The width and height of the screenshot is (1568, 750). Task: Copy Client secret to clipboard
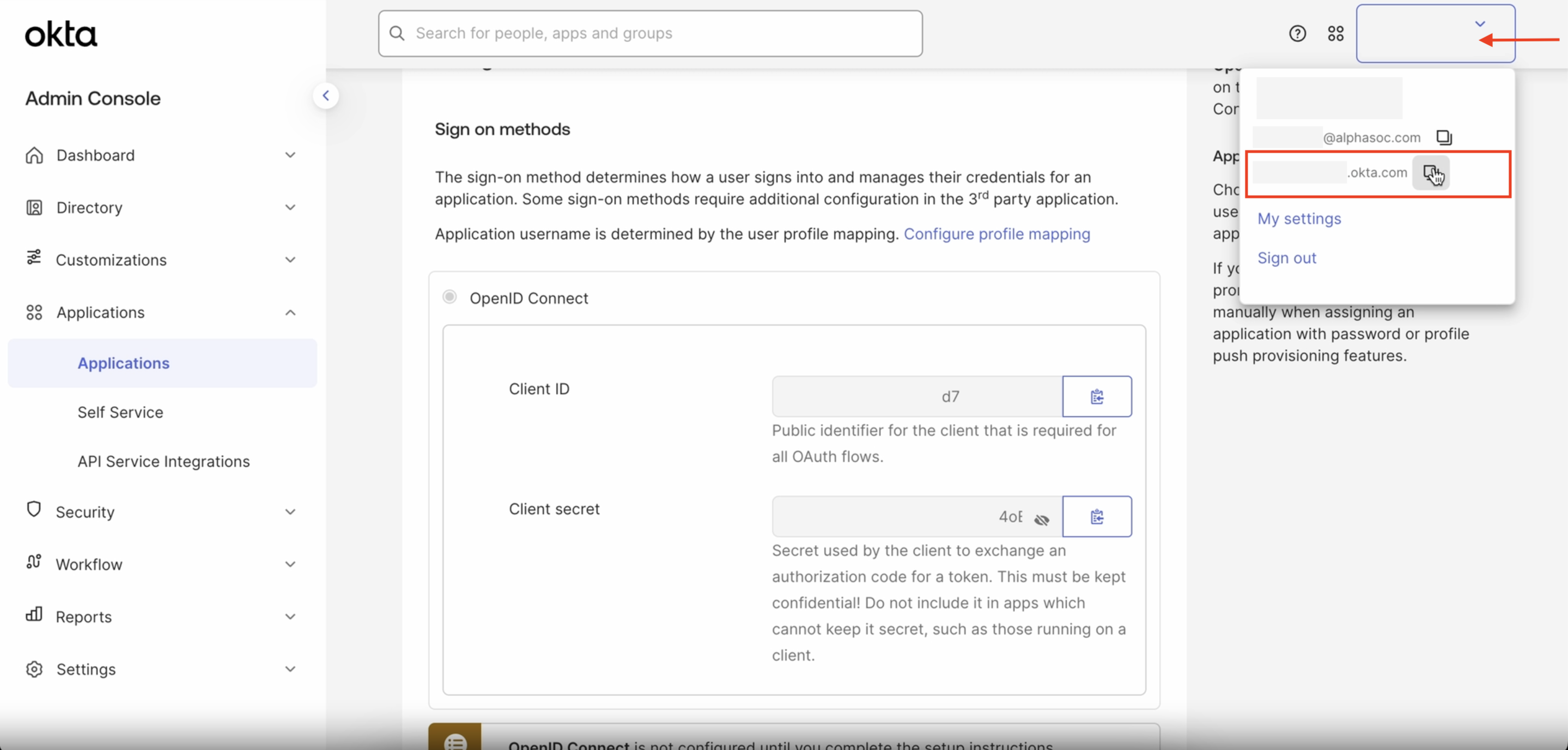(x=1097, y=517)
